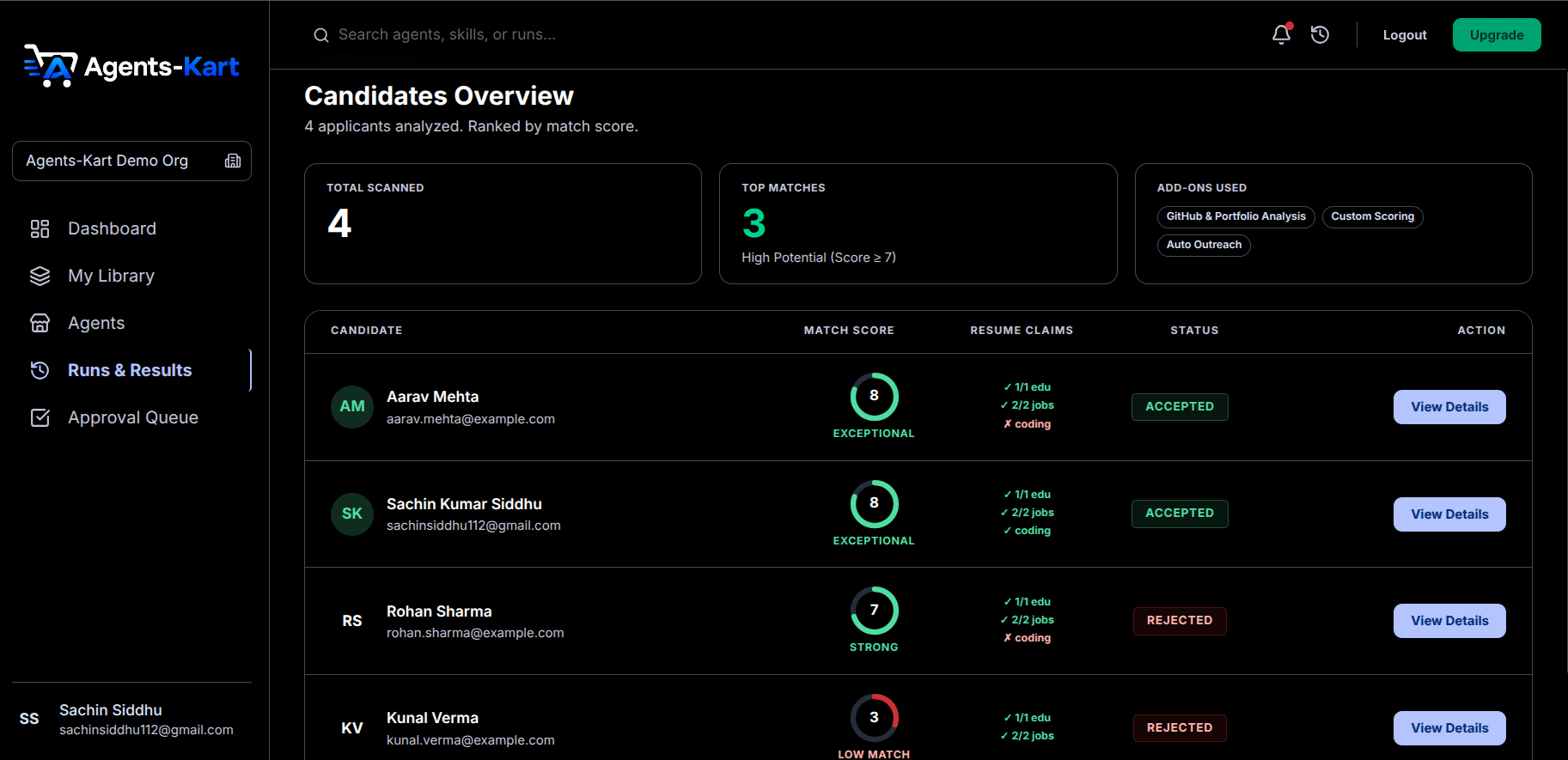Click Aarav Mehta's score ring showing 8
The image size is (1568, 760).
click(874, 396)
